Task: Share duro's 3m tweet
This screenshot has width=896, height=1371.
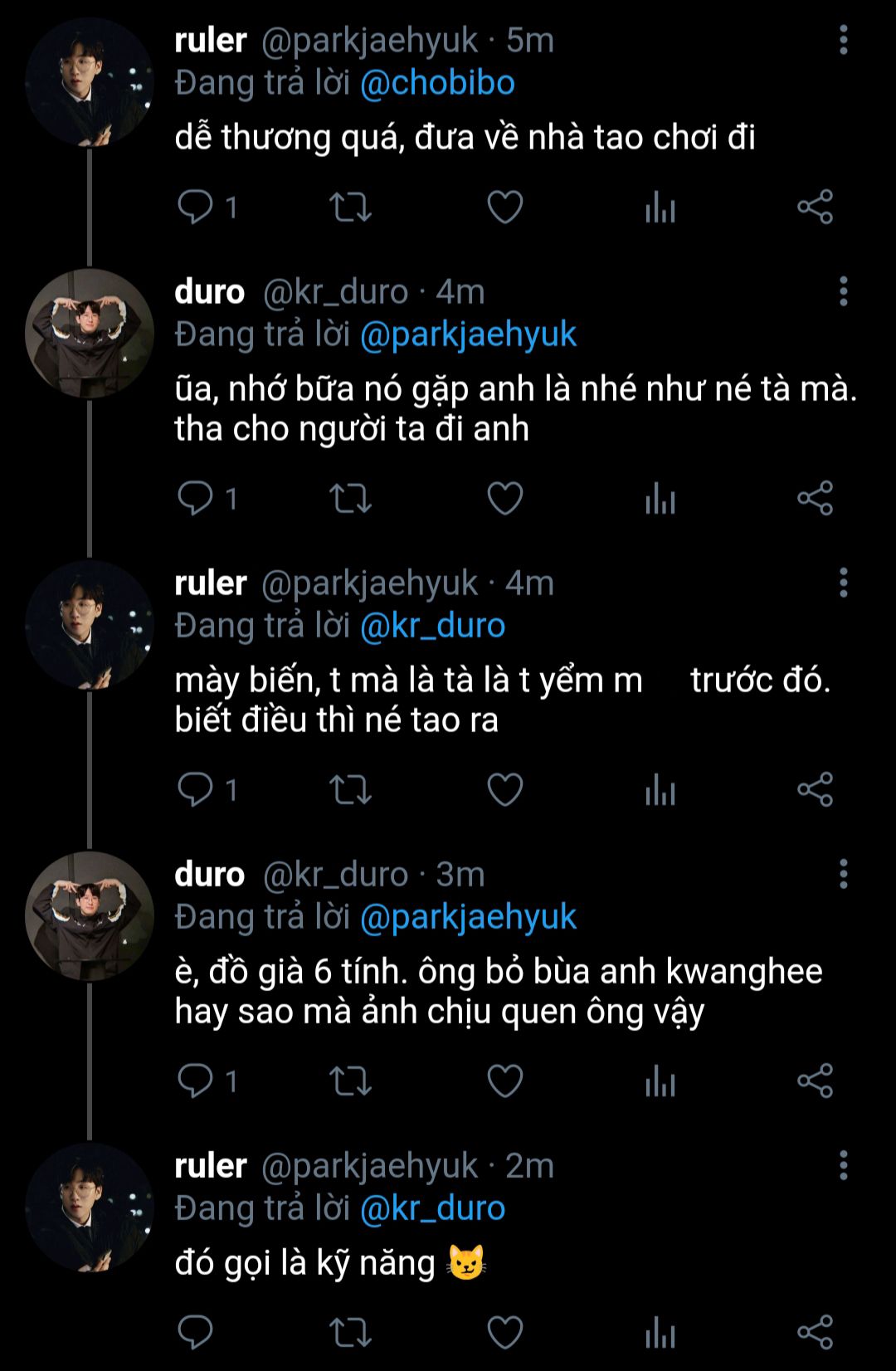Action: 815,1081
